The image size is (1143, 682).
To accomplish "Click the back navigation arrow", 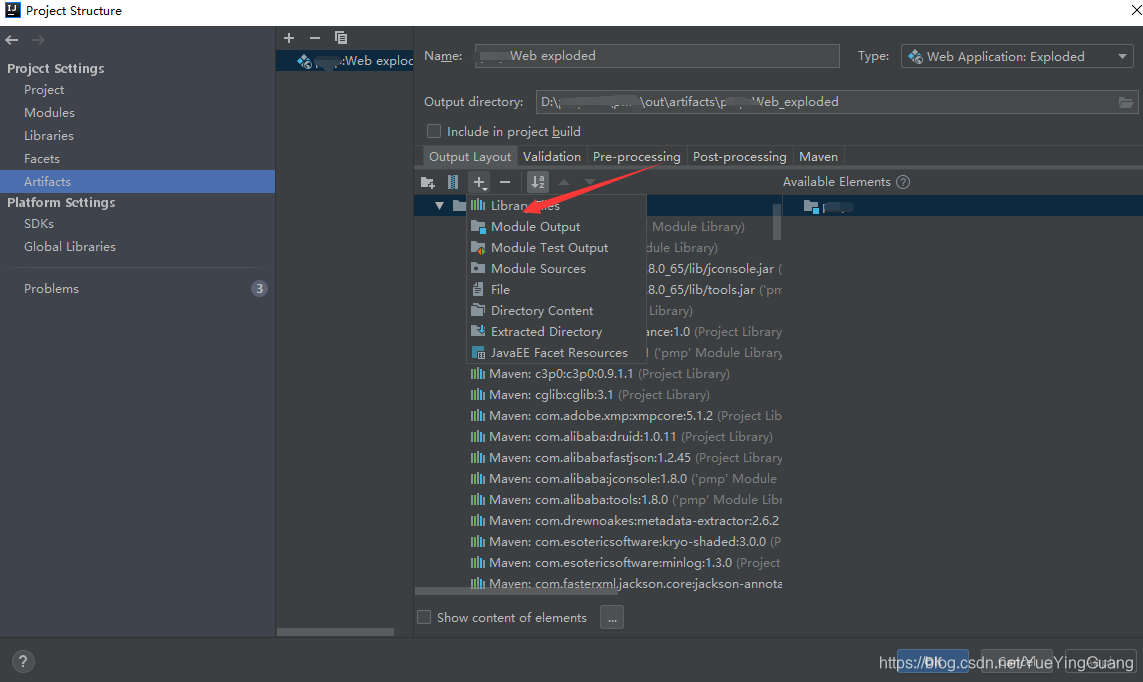I will click(12, 40).
